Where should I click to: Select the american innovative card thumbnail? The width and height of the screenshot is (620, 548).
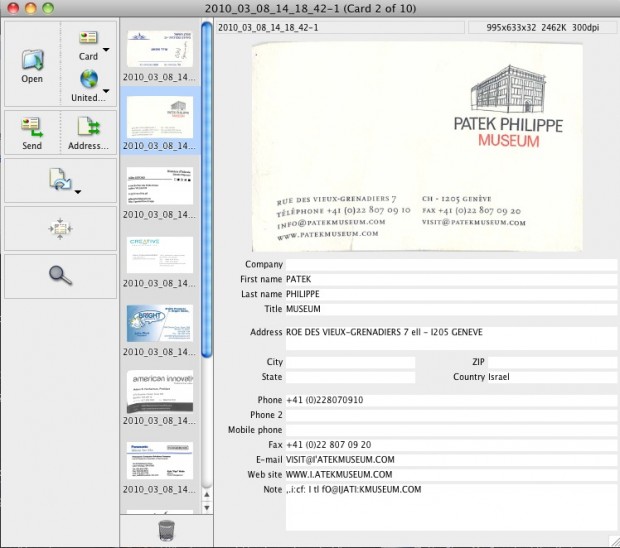point(160,392)
